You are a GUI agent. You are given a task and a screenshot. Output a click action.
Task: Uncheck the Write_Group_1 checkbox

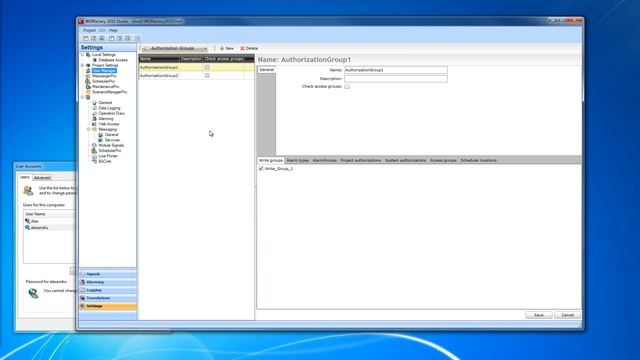coord(261,169)
